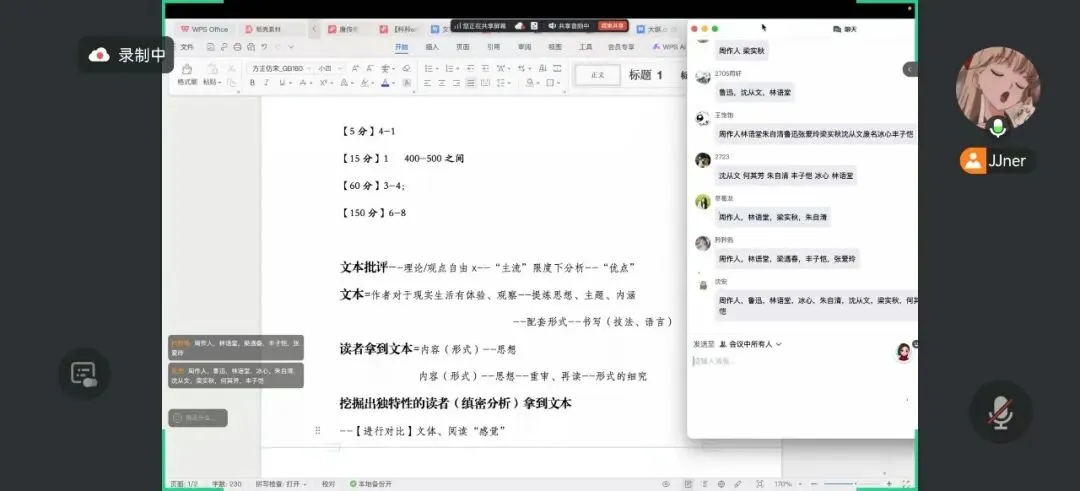Click the Format Painter (格式刷) icon

click(187, 70)
